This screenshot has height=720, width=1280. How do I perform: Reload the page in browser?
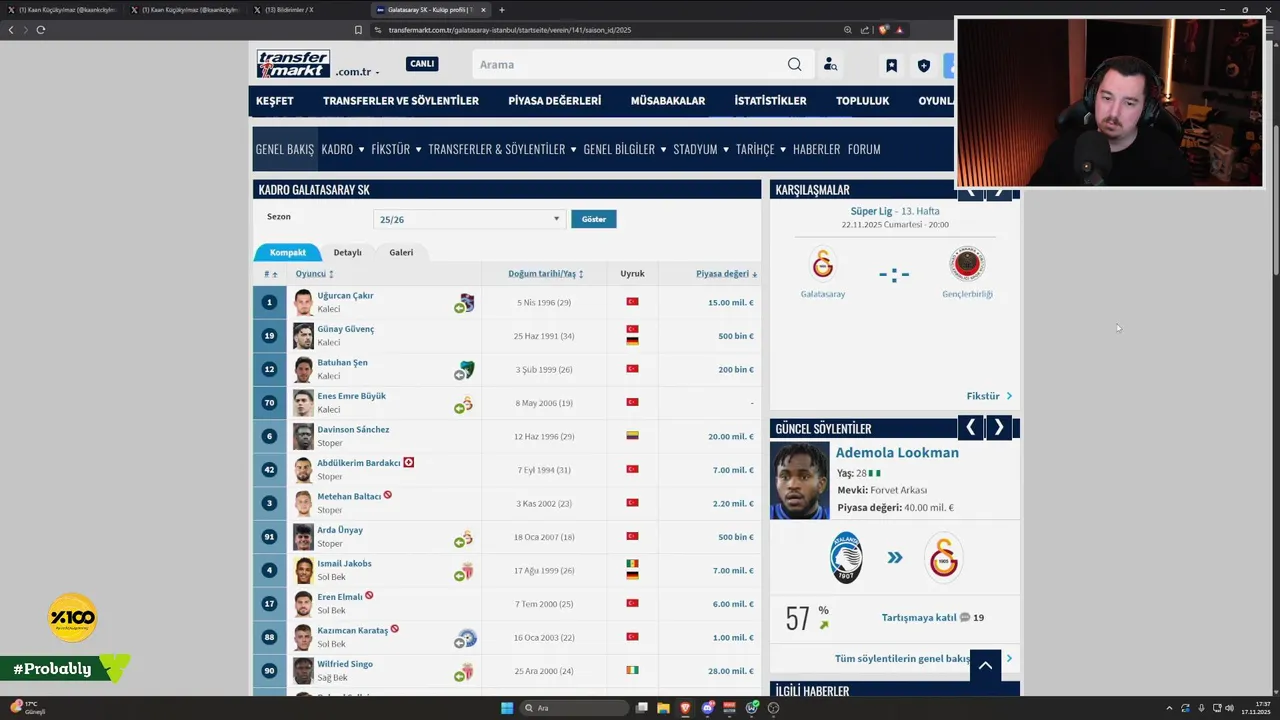40,30
